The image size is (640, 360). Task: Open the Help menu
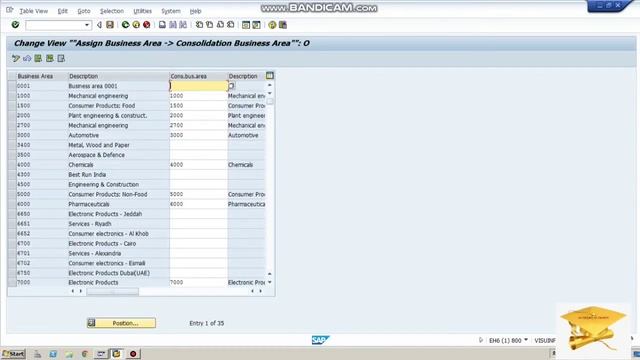coord(196,11)
